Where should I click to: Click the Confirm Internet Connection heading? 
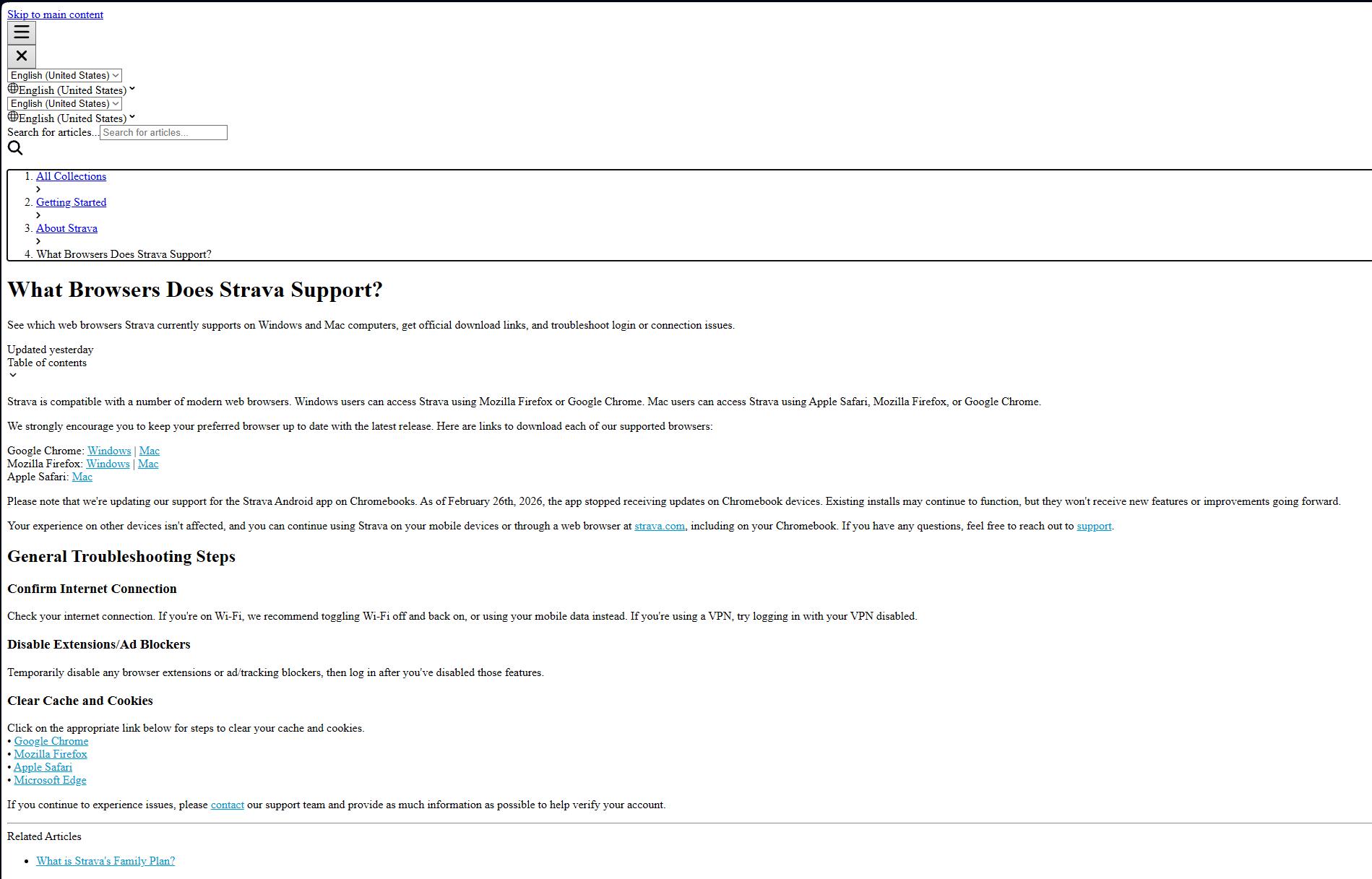(92, 589)
